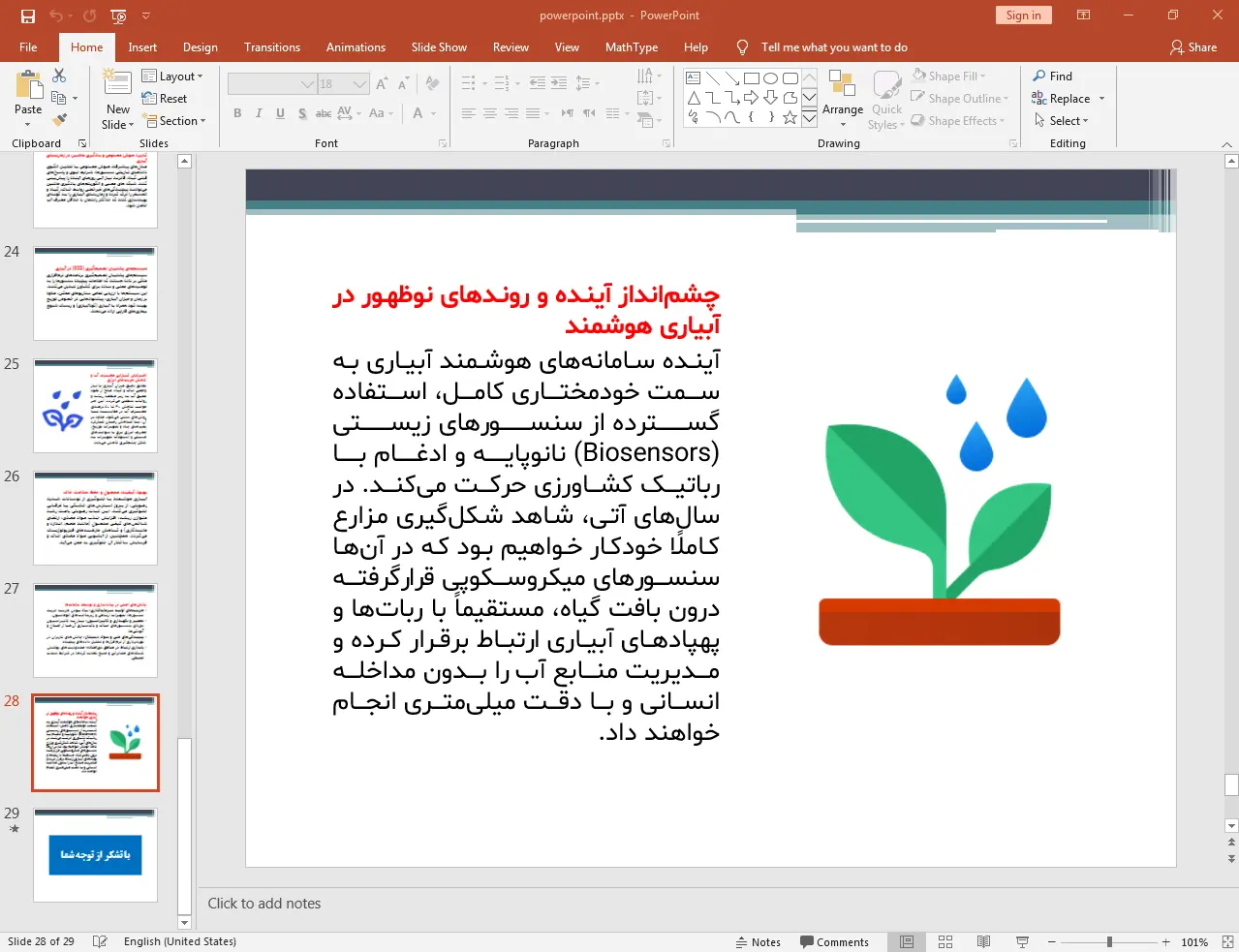The height and width of the screenshot is (952, 1239).
Task: Click the Text Shadow icon
Action: coord(302,113)
